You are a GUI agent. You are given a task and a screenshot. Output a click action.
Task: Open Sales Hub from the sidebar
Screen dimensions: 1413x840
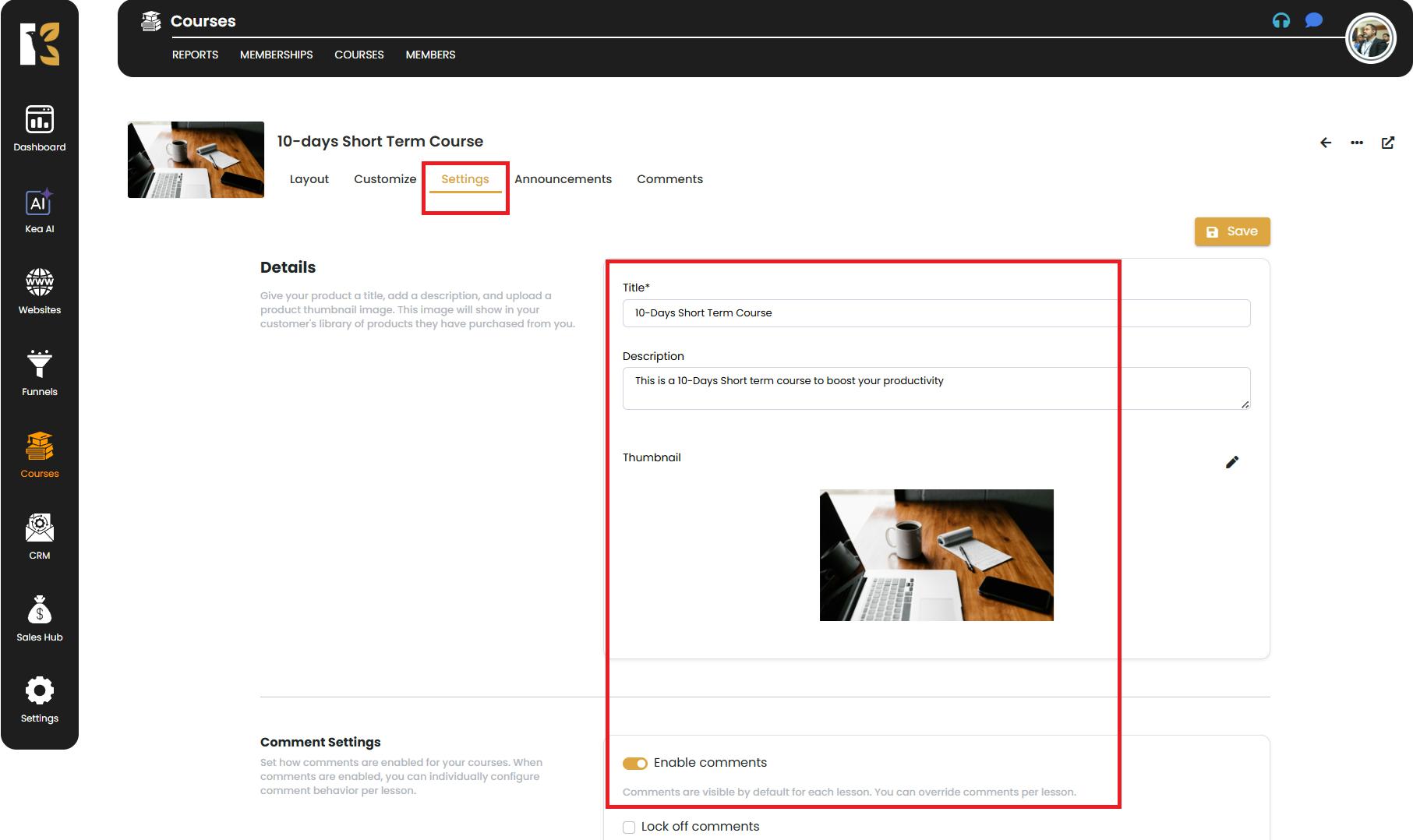pos(39,619)
